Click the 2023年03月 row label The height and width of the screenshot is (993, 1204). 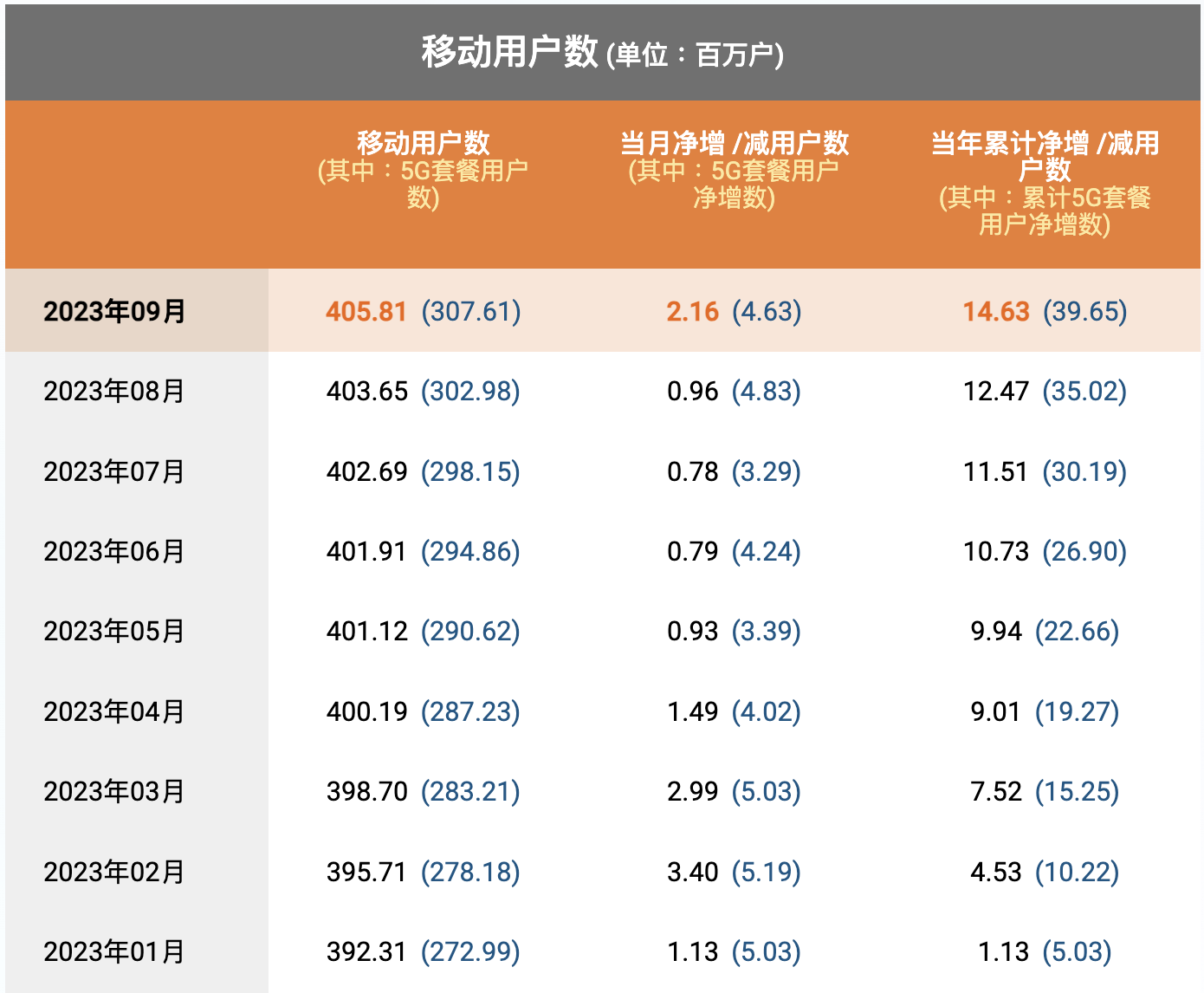[x=114, y=791]
